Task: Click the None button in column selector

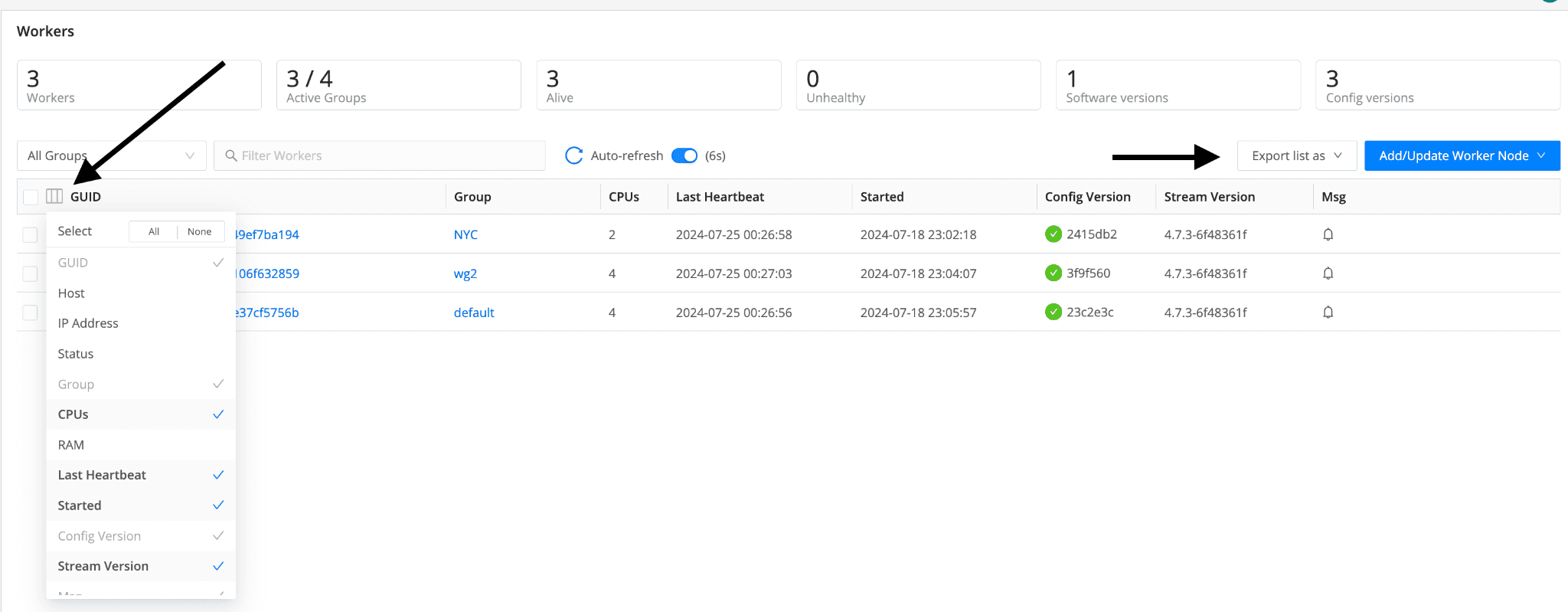Action: [x=199, y=231]
